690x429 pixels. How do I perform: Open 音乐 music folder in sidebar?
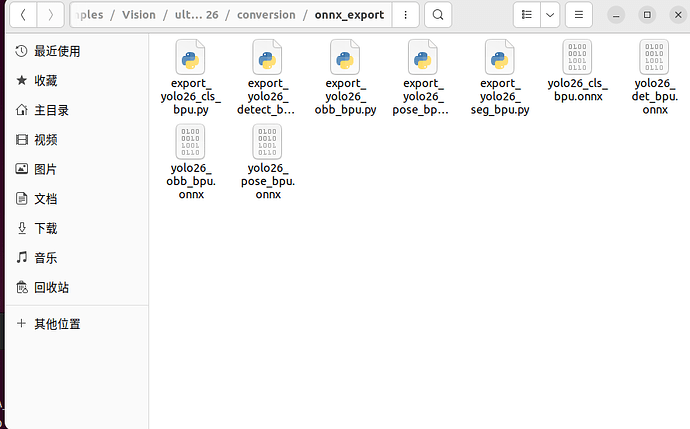(x=77, y=258)
